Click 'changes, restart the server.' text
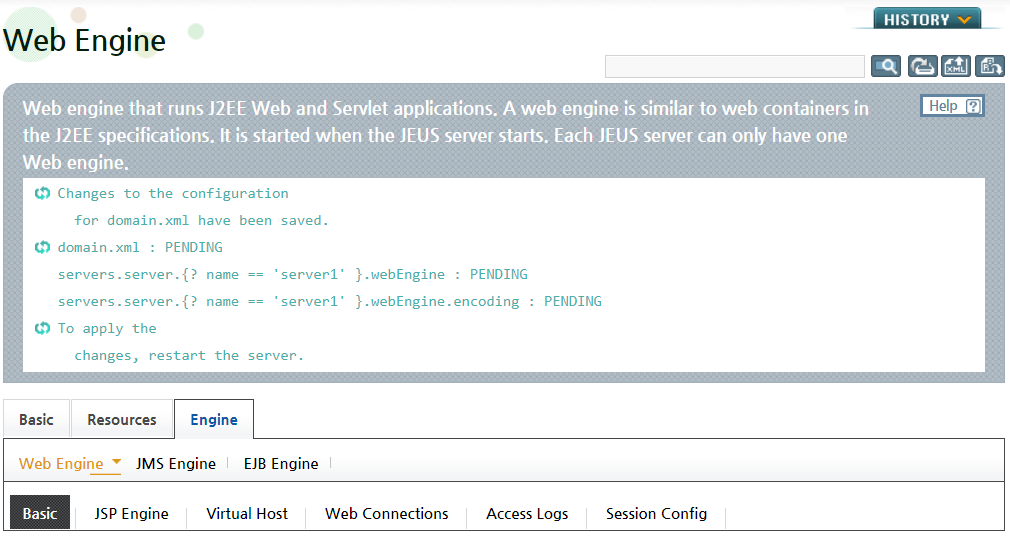 189,356
